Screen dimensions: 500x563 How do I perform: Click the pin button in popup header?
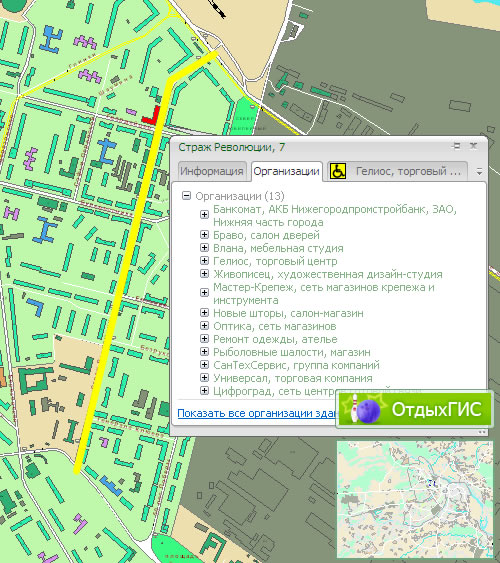point(457,146)
